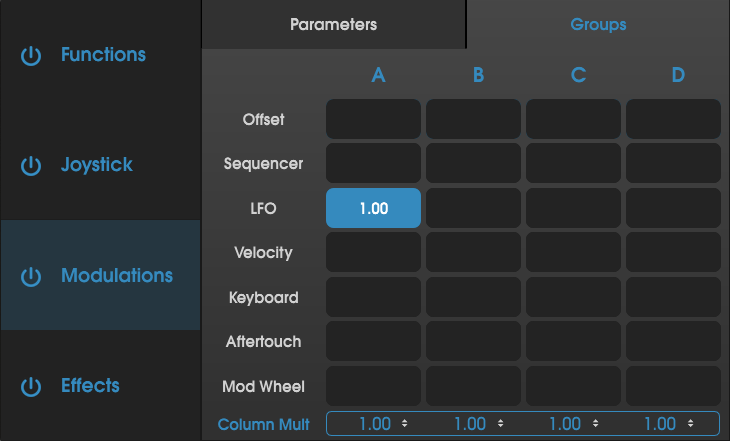Switch to the Groups tab
The height and width of the screenshot is (441, 730).
click(598, 24)
